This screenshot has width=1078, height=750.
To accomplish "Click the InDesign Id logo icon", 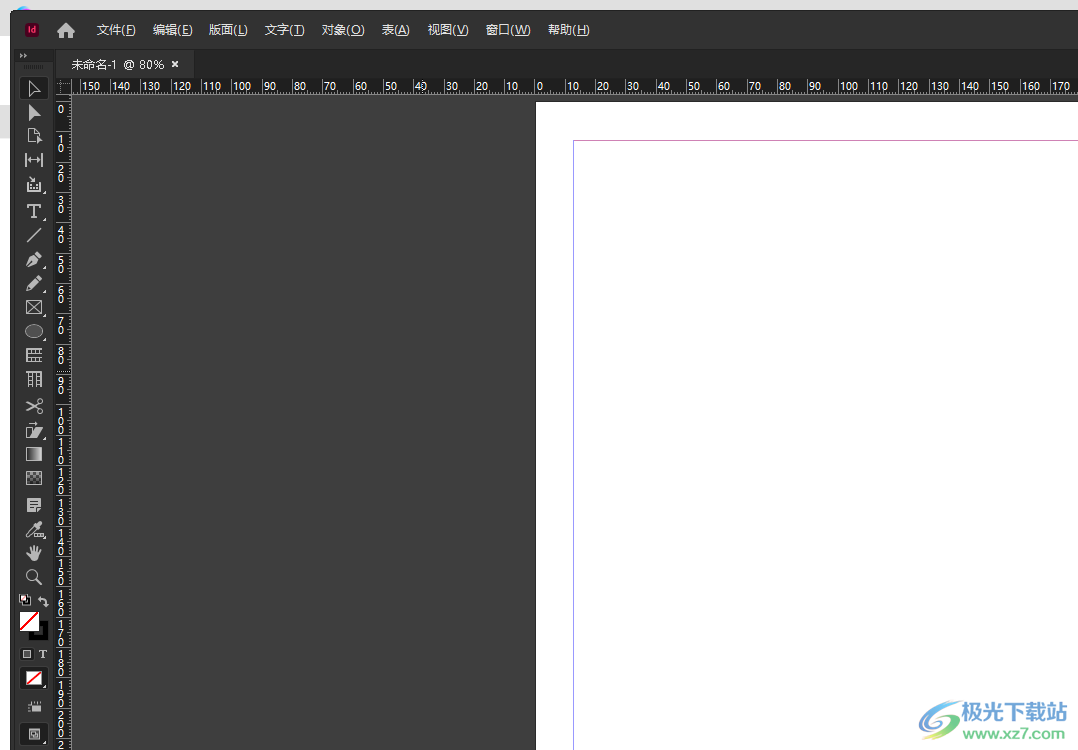I will [32, 30].
